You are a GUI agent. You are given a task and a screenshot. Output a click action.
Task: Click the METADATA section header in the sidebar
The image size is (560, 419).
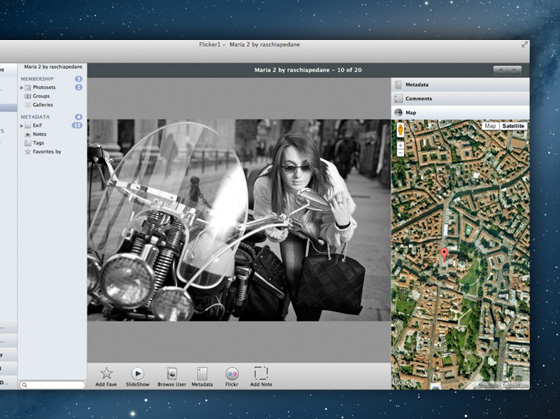coord(35,117)
